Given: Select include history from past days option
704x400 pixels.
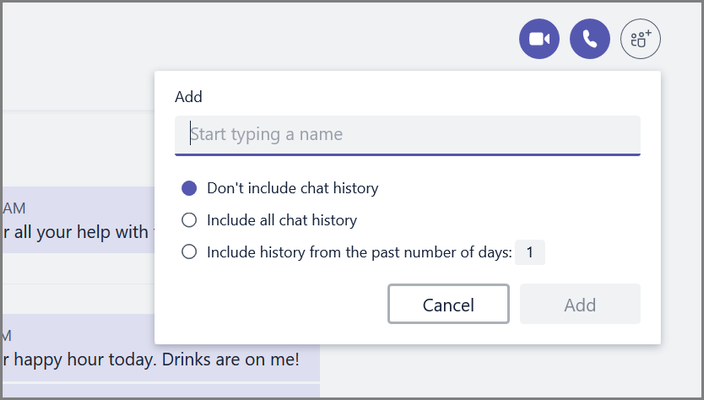Looking at the screenshot, I should (x=189, y=252).
